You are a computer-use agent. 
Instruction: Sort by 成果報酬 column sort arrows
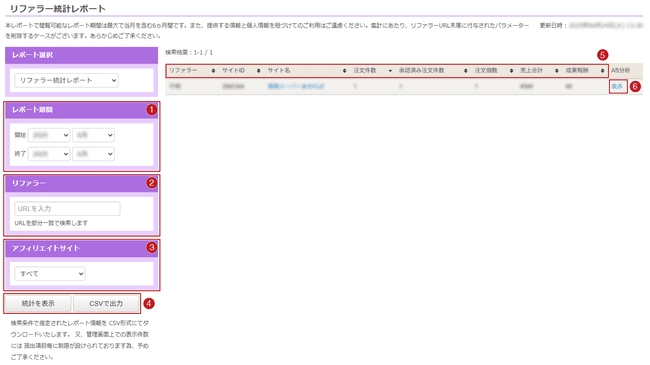coord(602,71)
